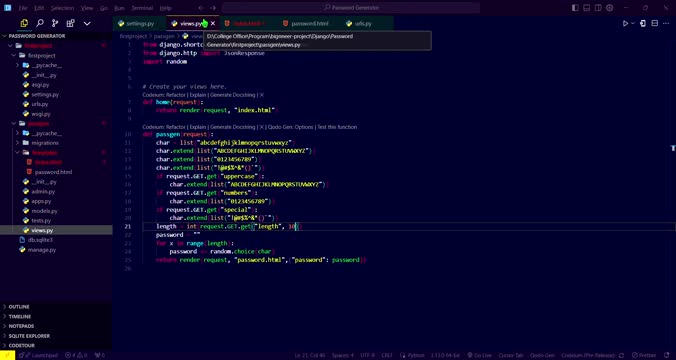
Task: Change the encoding via UTF-8
Action: click(x=367, y=355)
